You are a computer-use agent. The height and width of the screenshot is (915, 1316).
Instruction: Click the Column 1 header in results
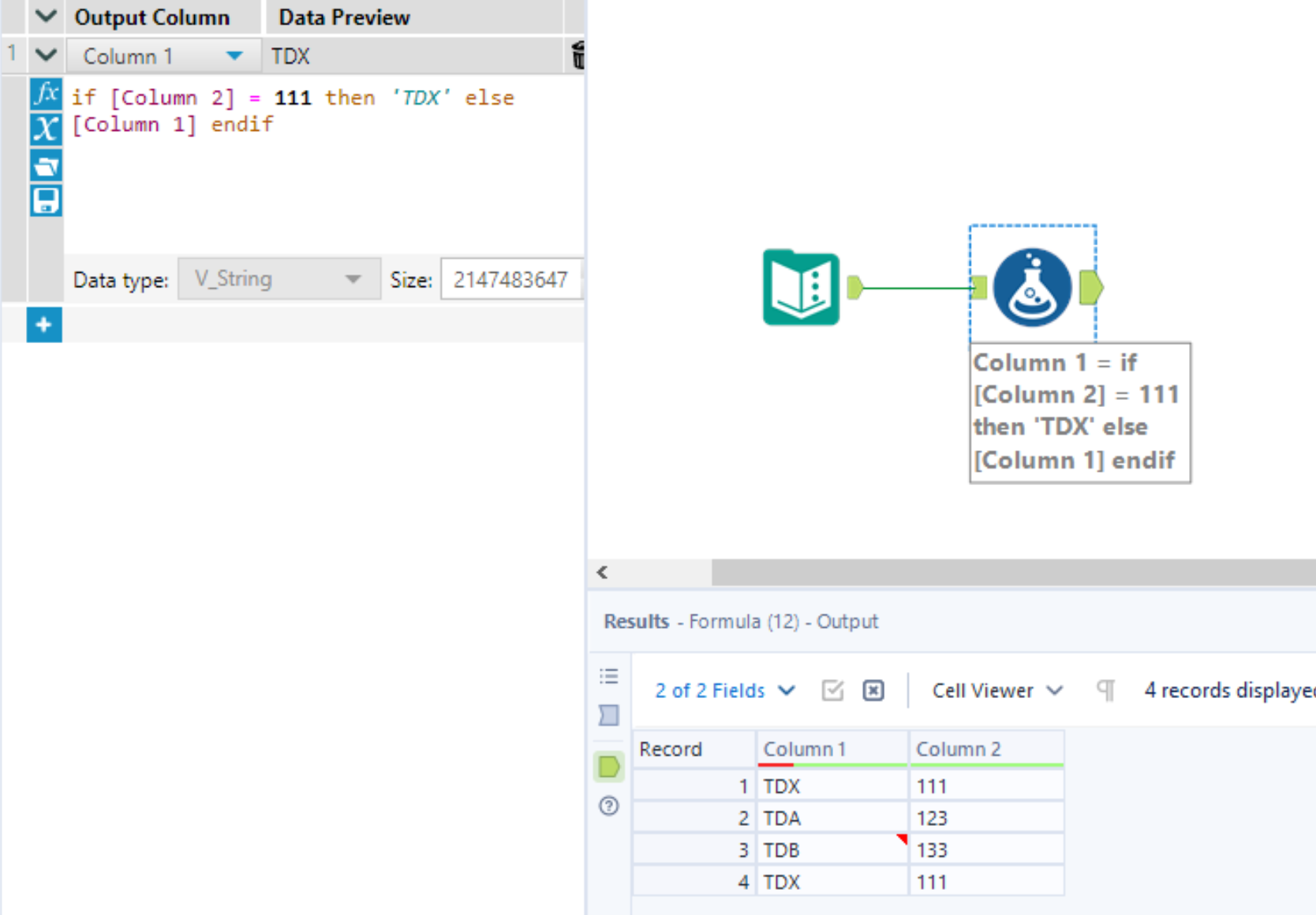tap(832, 749)
